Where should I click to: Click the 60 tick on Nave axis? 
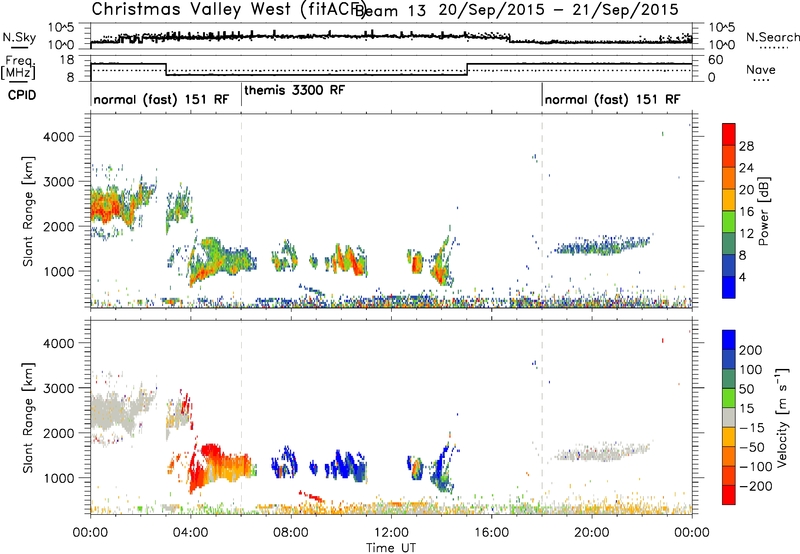tap(715, 60)
